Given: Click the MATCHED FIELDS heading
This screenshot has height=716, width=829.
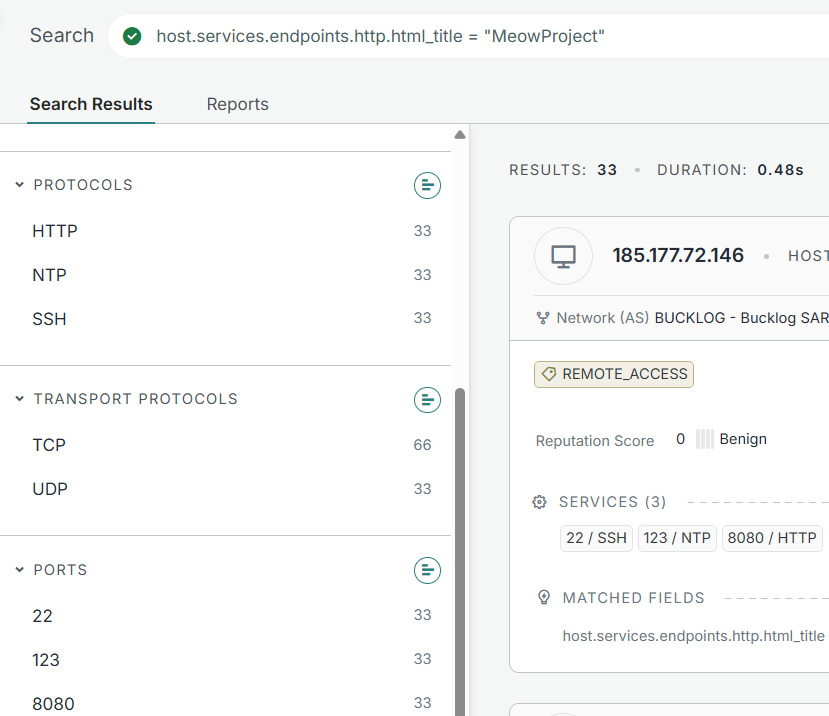Looking at the screenshot, I should click(633, 598).
